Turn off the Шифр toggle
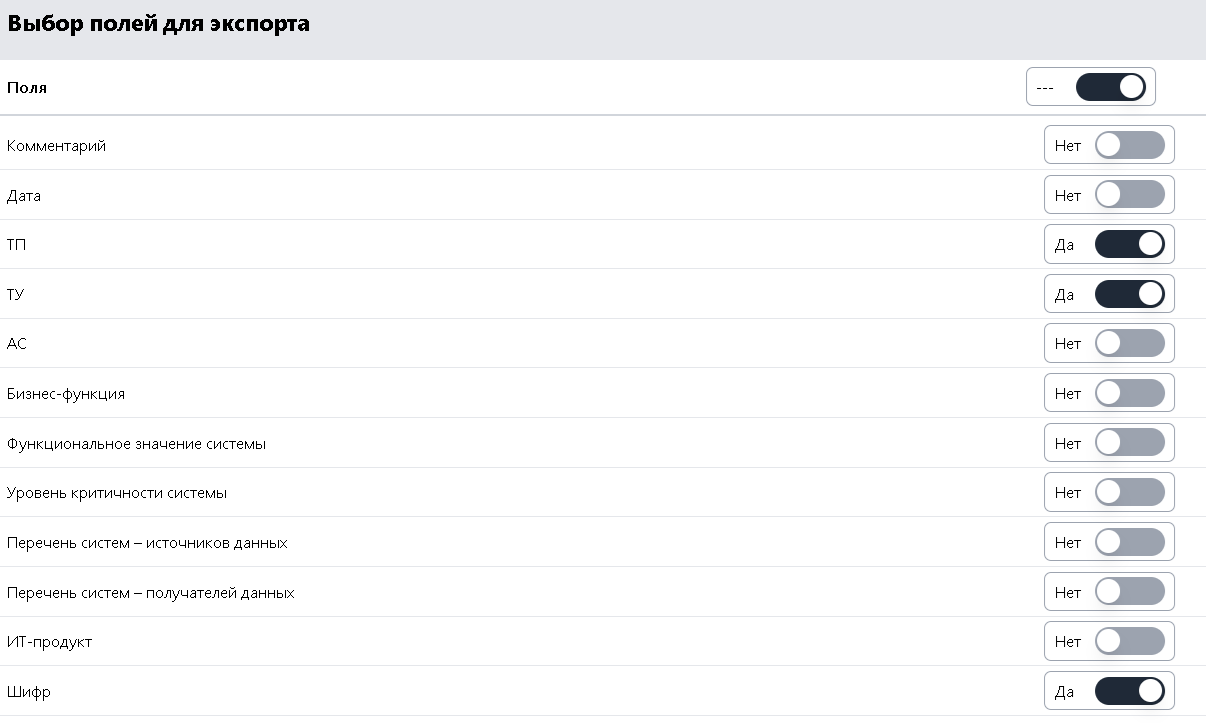 (1130, 691)
